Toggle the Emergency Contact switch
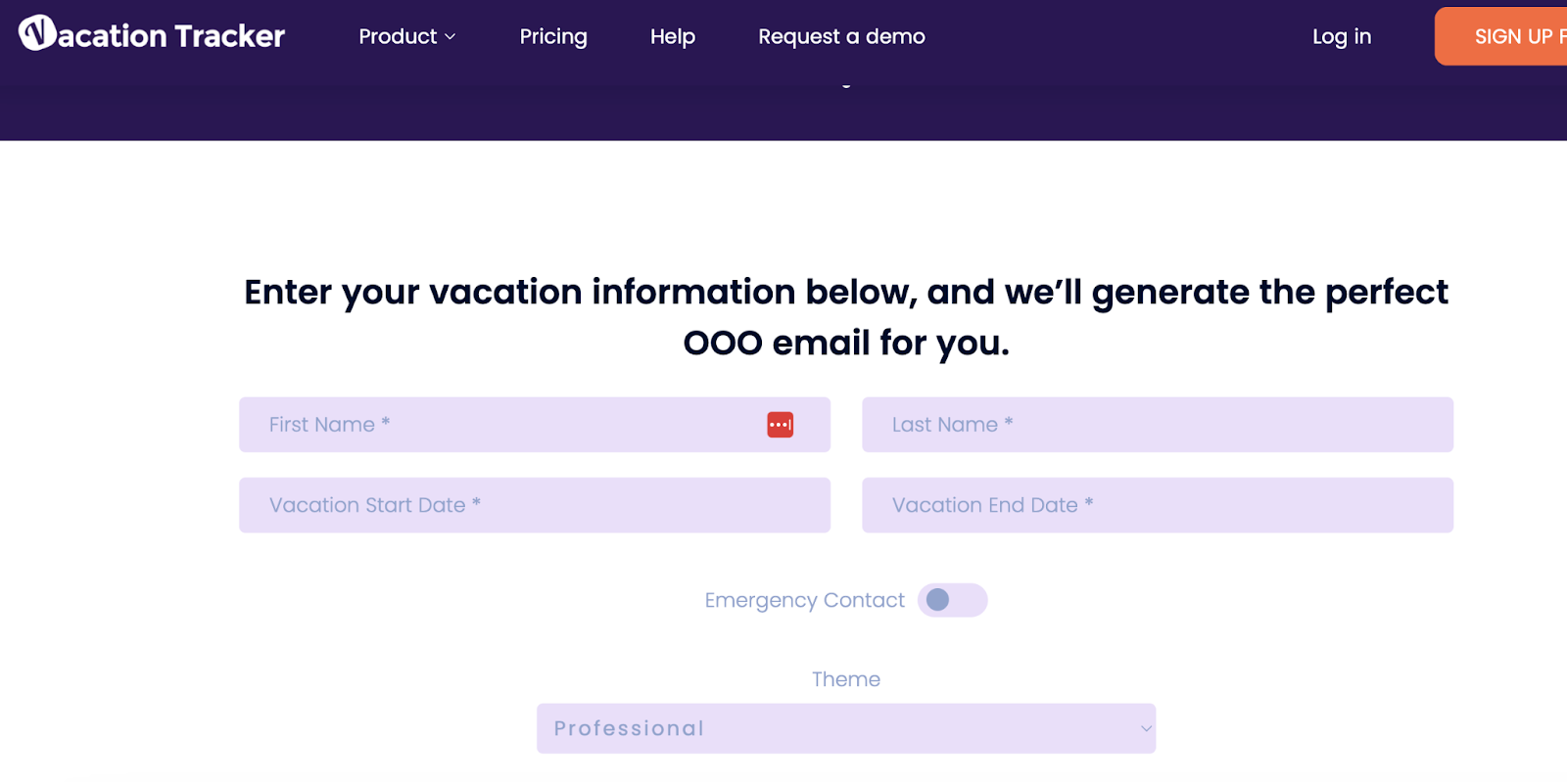Image resolution: width=1567 pixels, height=784 pixels. pos(952,599)
